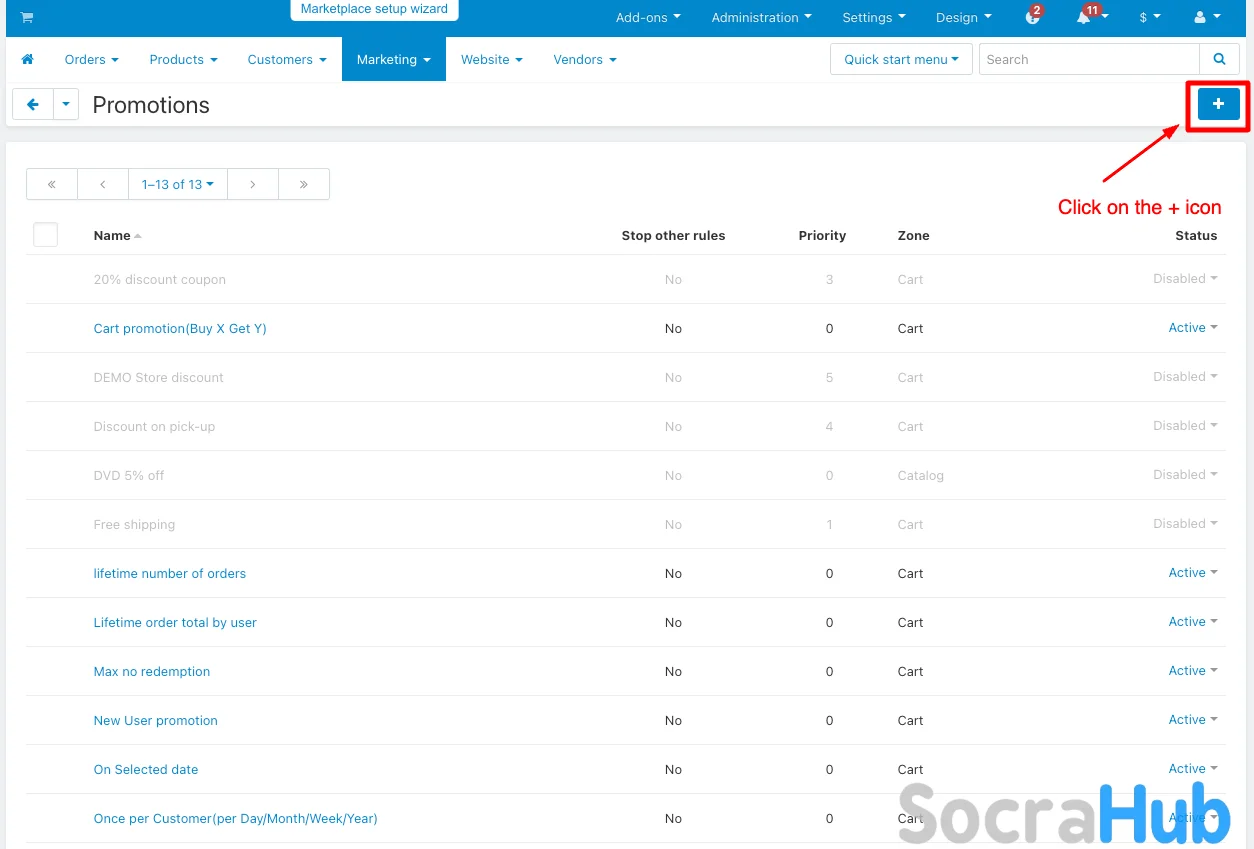Open Status dropdown for 20% discount coupon
Screen dimensions: 1254x849
pos(1185,279)
